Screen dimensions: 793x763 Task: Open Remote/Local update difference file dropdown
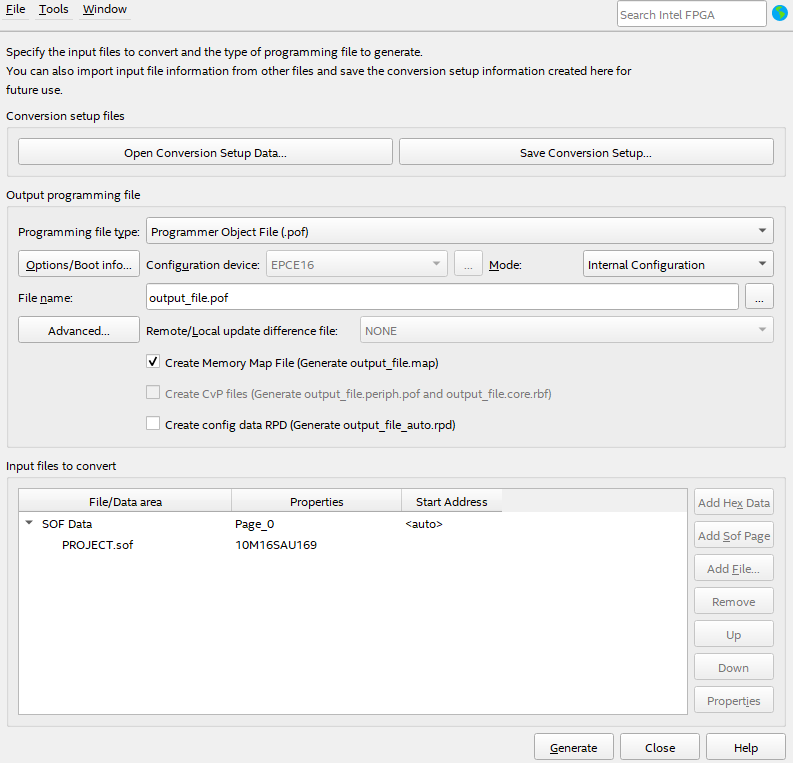pos(566,330)
